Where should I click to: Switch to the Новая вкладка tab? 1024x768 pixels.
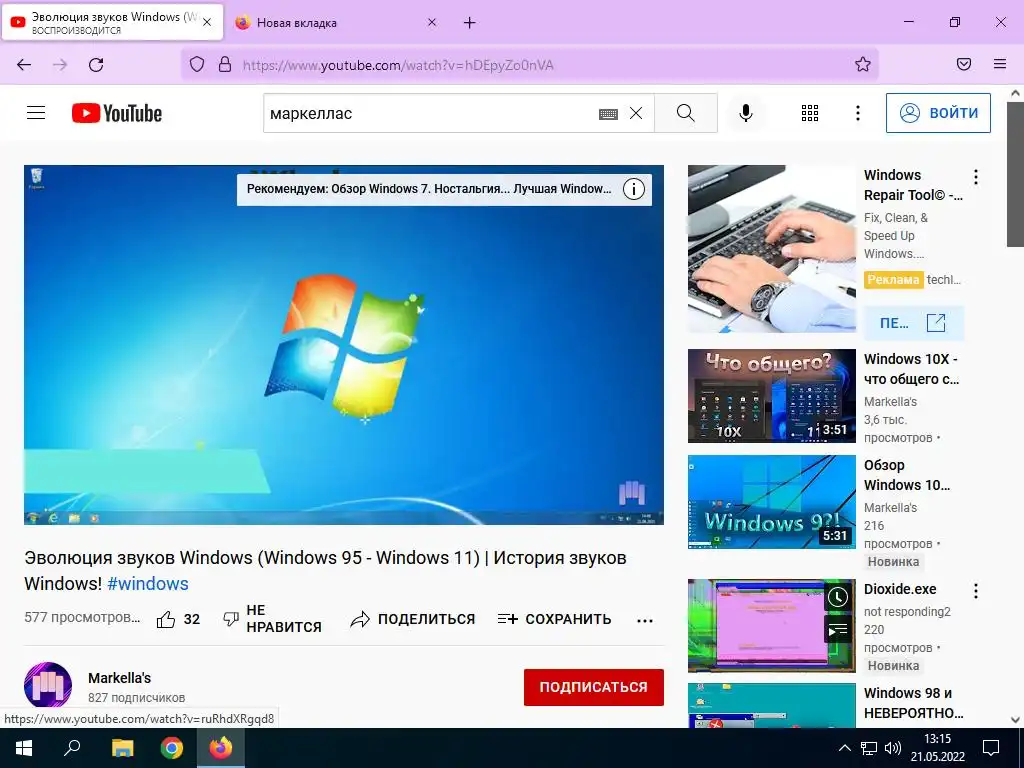pos(335,23)
